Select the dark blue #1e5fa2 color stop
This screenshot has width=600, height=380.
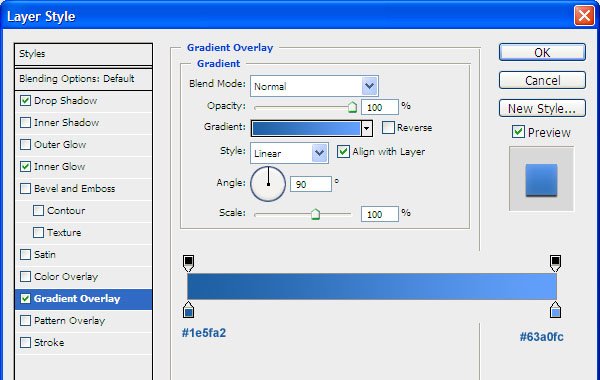click(x=188, y=310)
